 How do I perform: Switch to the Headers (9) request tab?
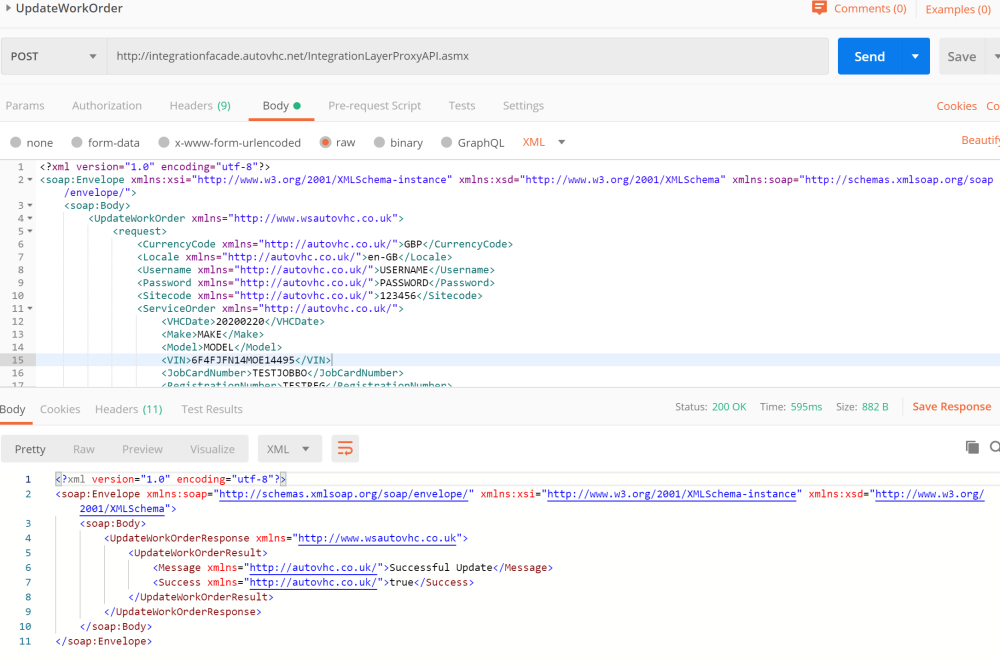click(200, 106)
